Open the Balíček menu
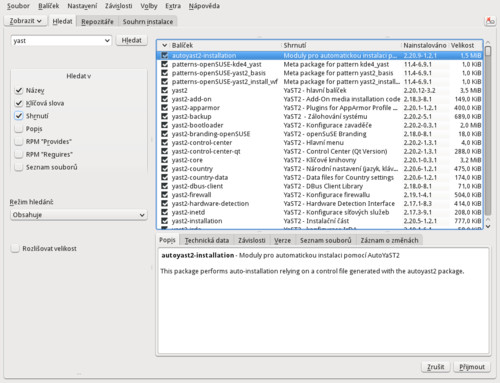 pos(49,6)
